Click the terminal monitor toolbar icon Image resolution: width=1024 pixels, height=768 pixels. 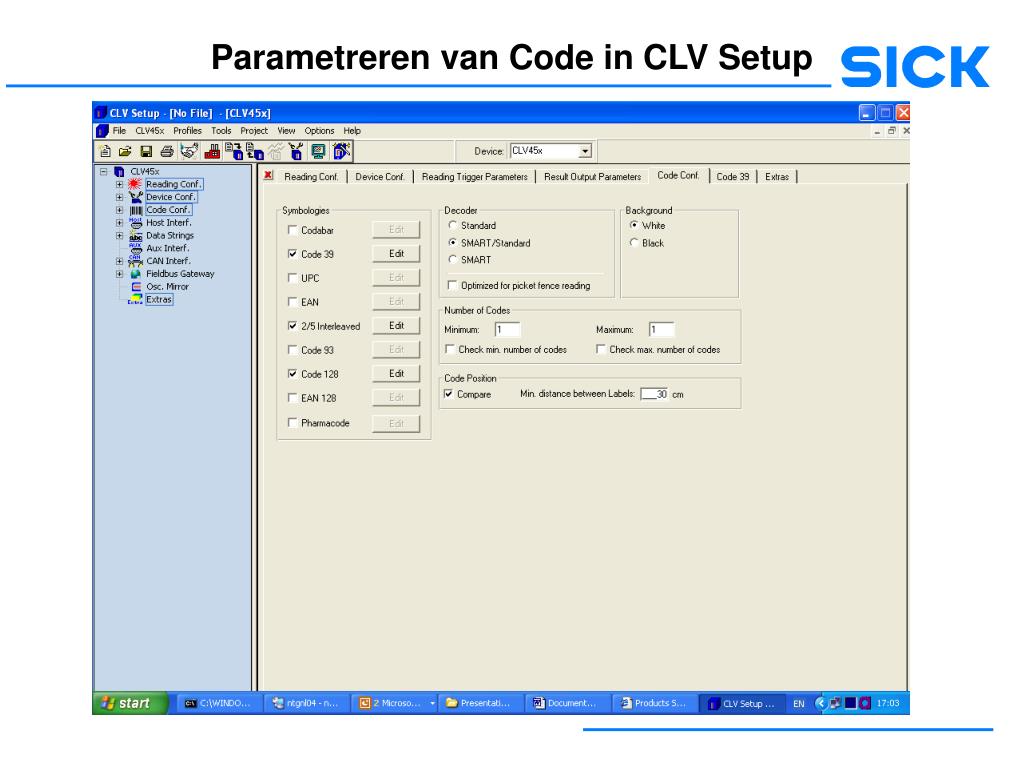pos(318,152)
